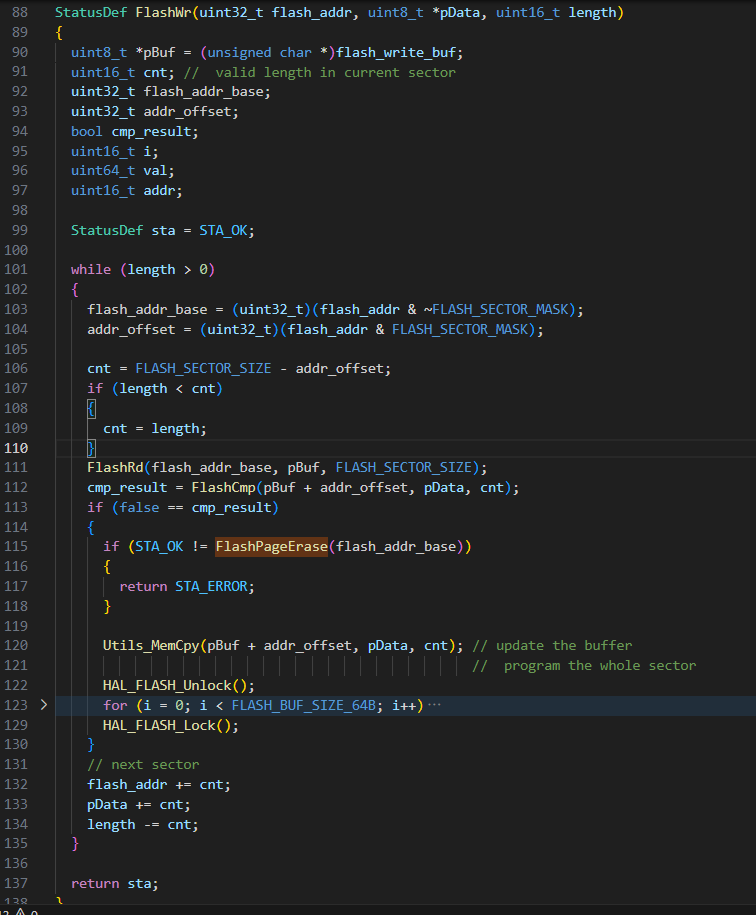Click the 'flash_addr += cnt;' statement
Viewport: 756px width, 915px height.
[159, 785]
